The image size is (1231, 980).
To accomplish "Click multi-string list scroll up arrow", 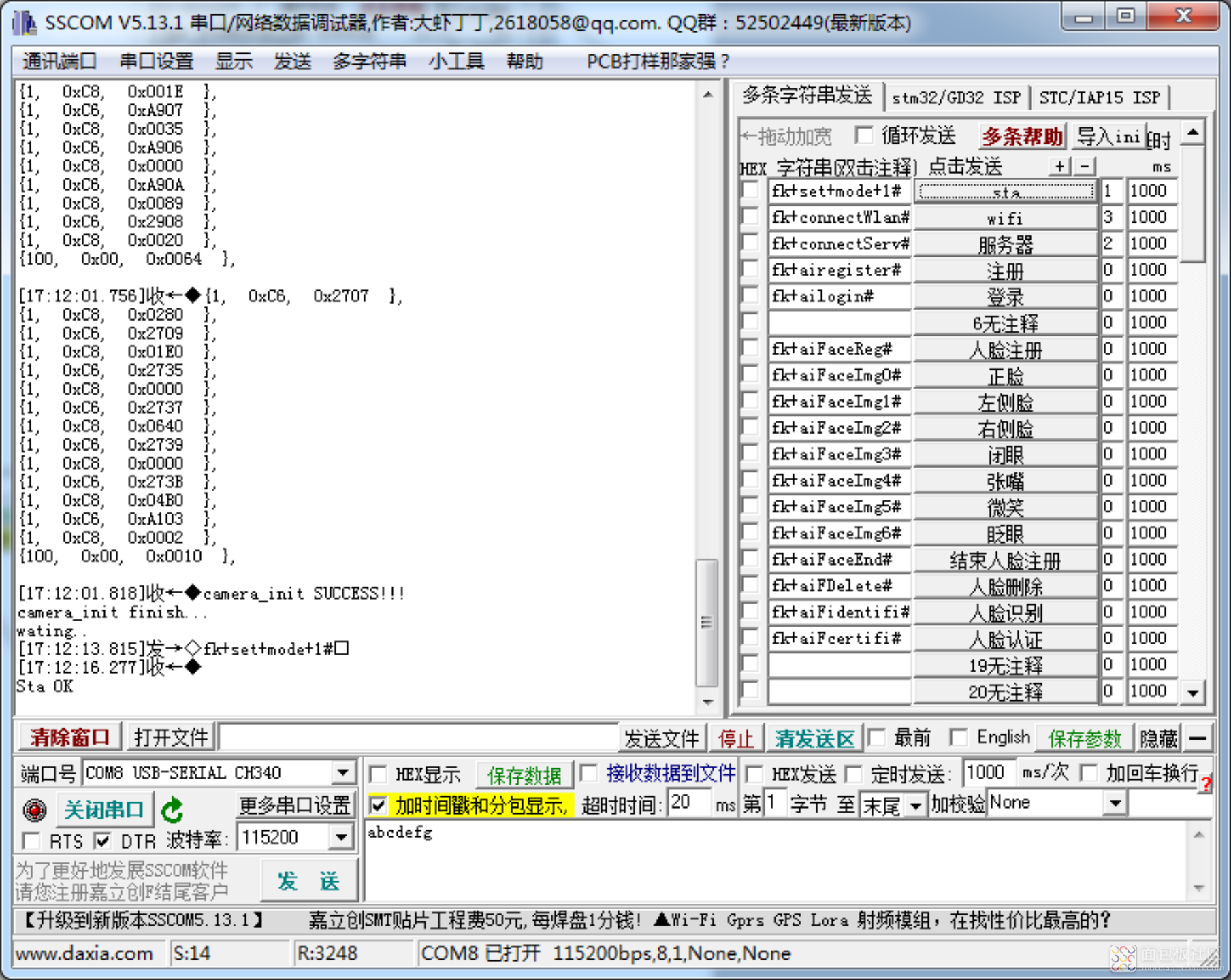I will [1193, 131].
